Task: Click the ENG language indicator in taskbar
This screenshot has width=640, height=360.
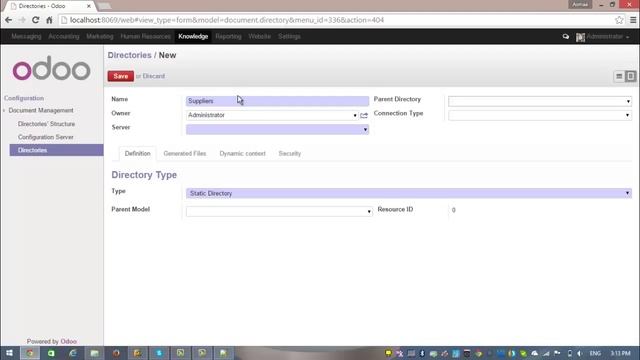Action: point(595,353)
